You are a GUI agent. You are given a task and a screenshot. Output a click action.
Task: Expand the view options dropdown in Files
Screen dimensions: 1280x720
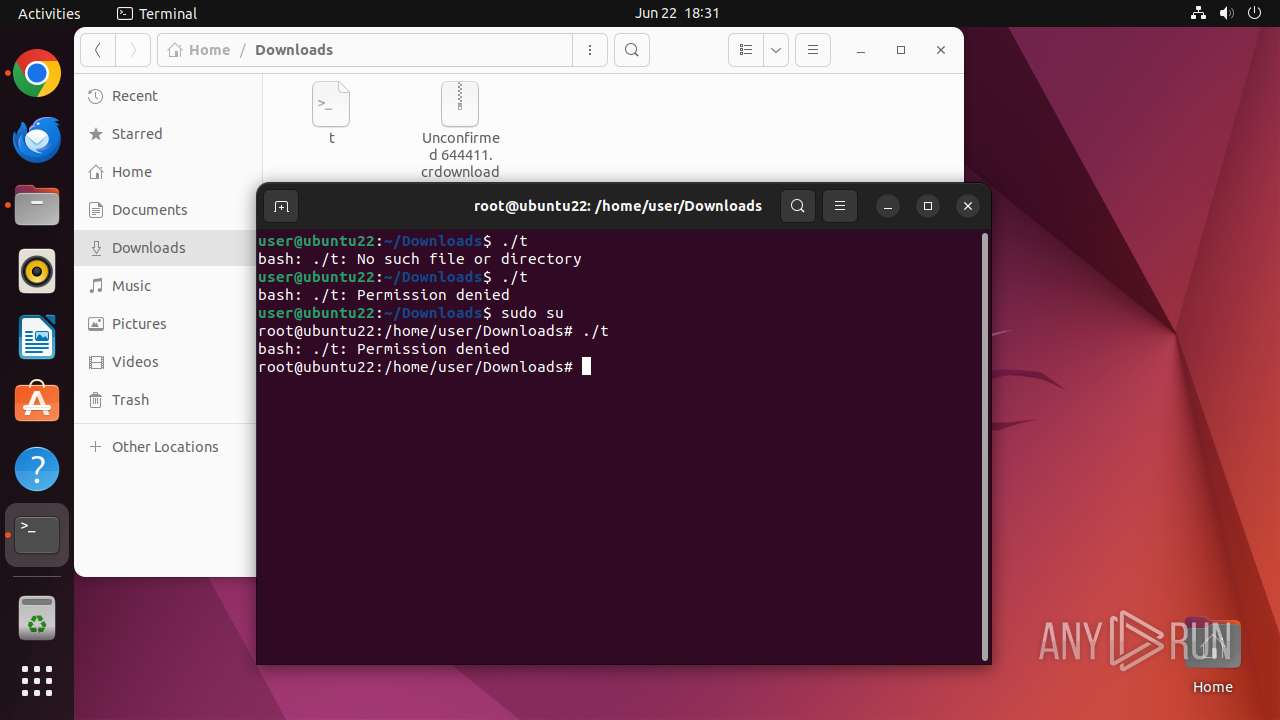pos(776,50)
